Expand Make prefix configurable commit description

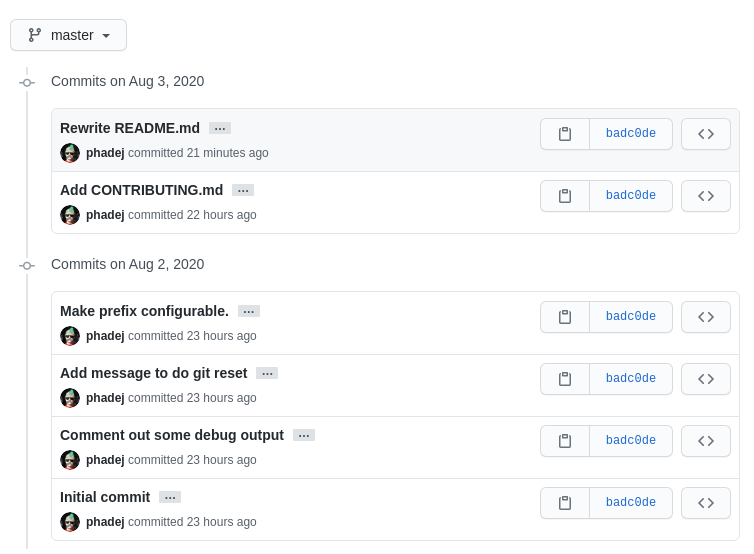pos(249,311)
